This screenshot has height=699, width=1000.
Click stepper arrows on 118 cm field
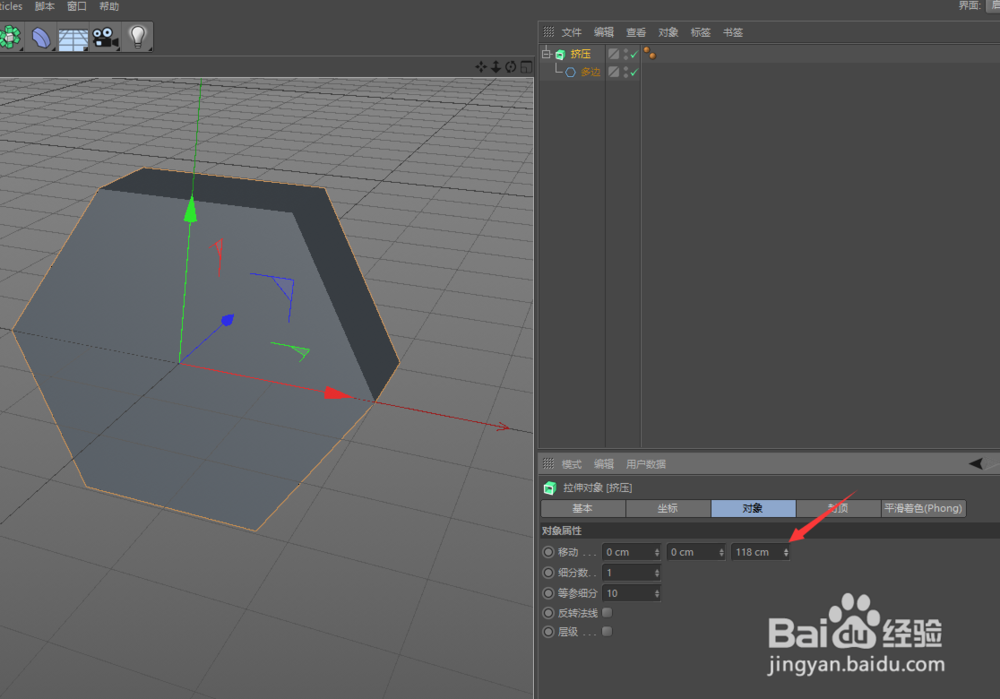tap(786, 552)
